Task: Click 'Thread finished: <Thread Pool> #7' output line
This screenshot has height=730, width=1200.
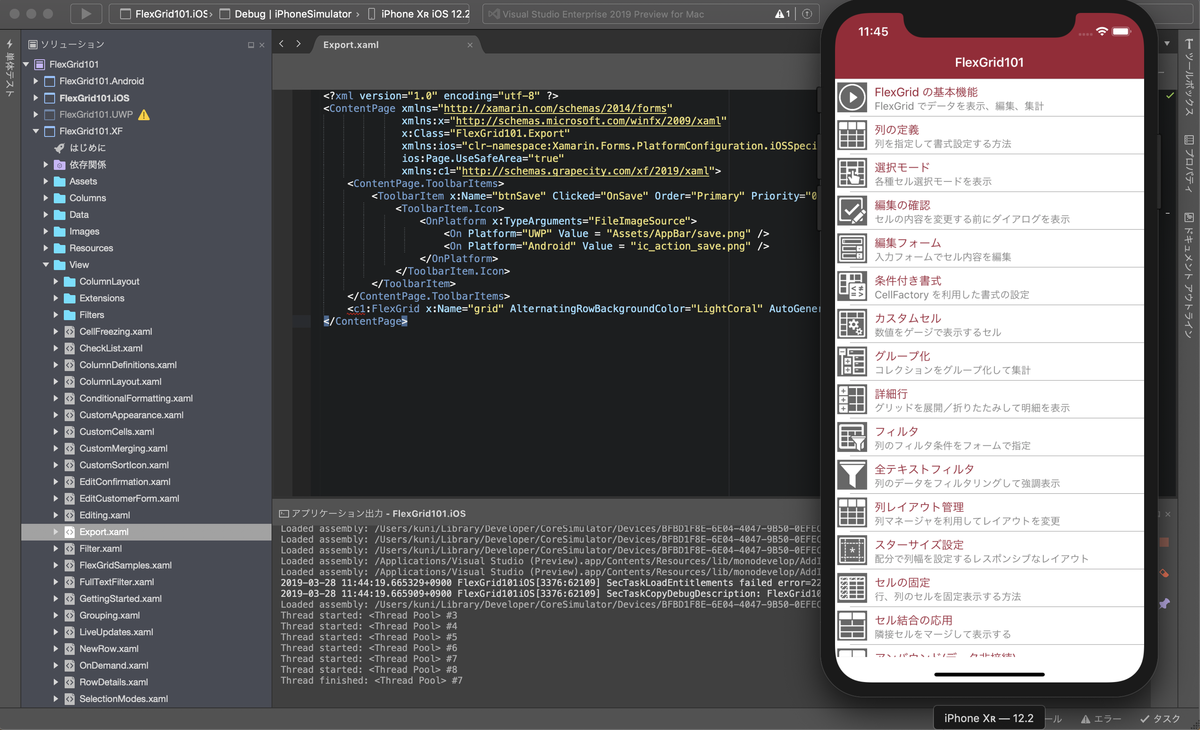Action: pyautogui.click(x=371, y=681)
